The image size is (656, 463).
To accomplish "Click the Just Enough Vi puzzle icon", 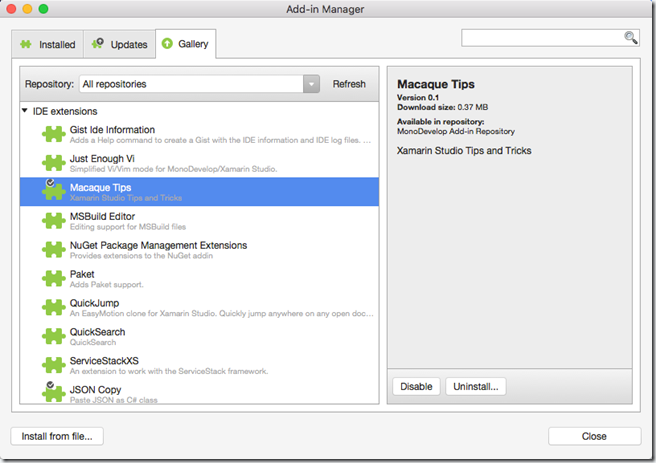I will (54, 163).
